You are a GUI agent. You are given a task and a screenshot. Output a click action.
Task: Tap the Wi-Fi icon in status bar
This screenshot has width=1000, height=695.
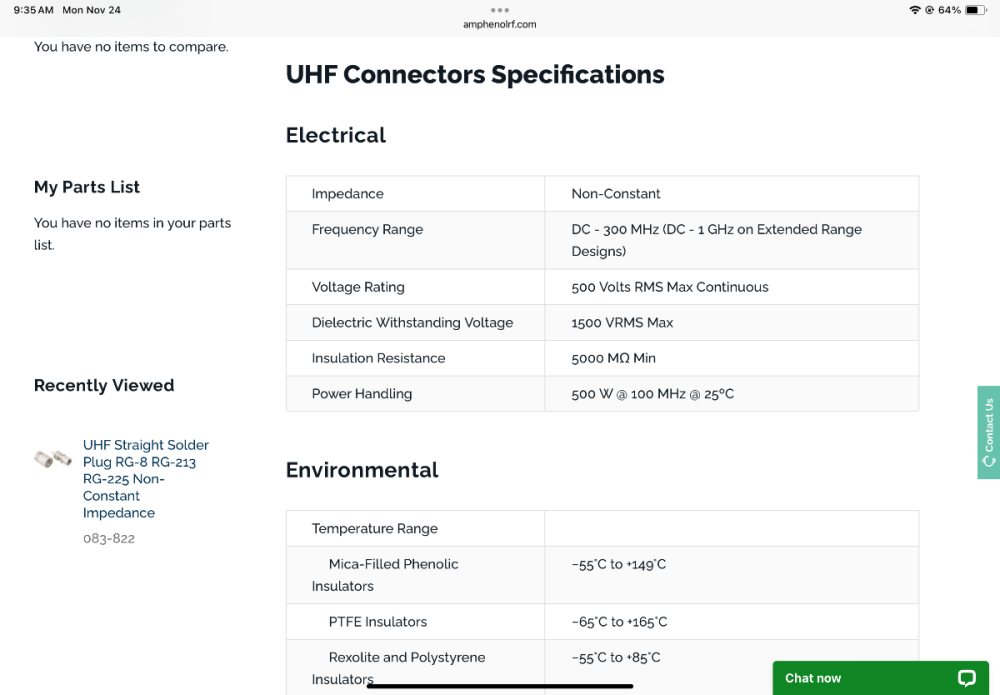(914, 10)
